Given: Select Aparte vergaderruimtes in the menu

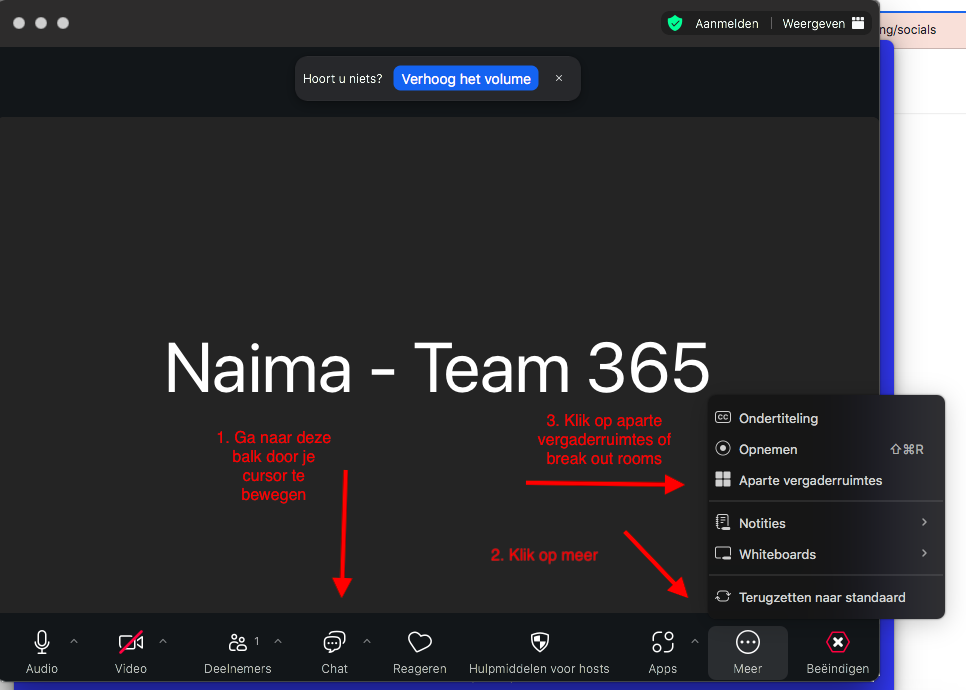Looking at the screenshot, I should 826,480.
